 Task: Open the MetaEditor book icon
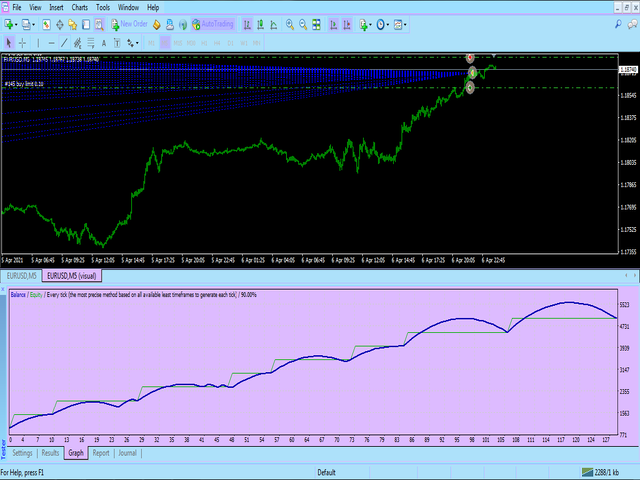(157, 24)
